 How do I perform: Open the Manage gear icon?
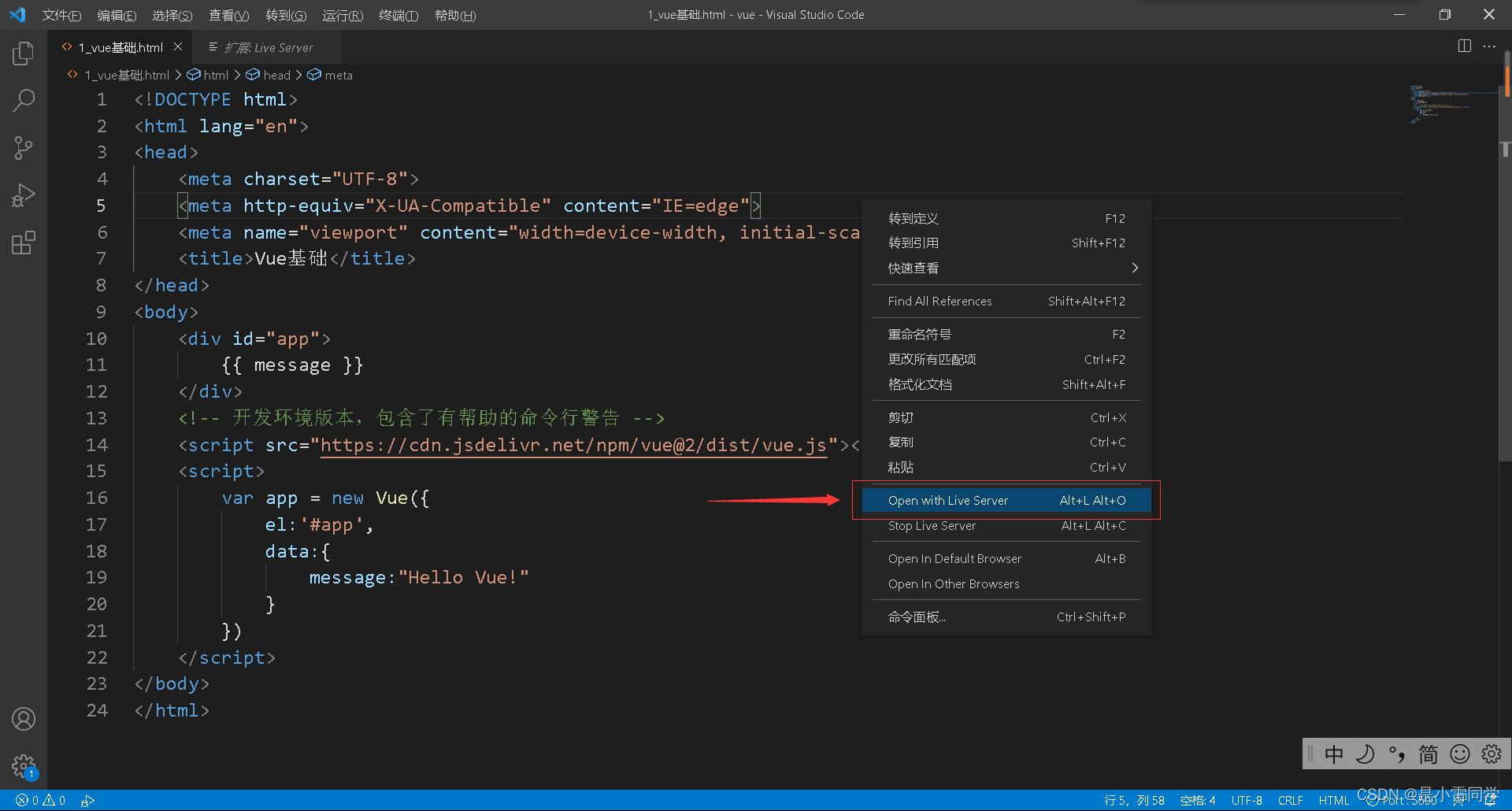tap(24, 765)
